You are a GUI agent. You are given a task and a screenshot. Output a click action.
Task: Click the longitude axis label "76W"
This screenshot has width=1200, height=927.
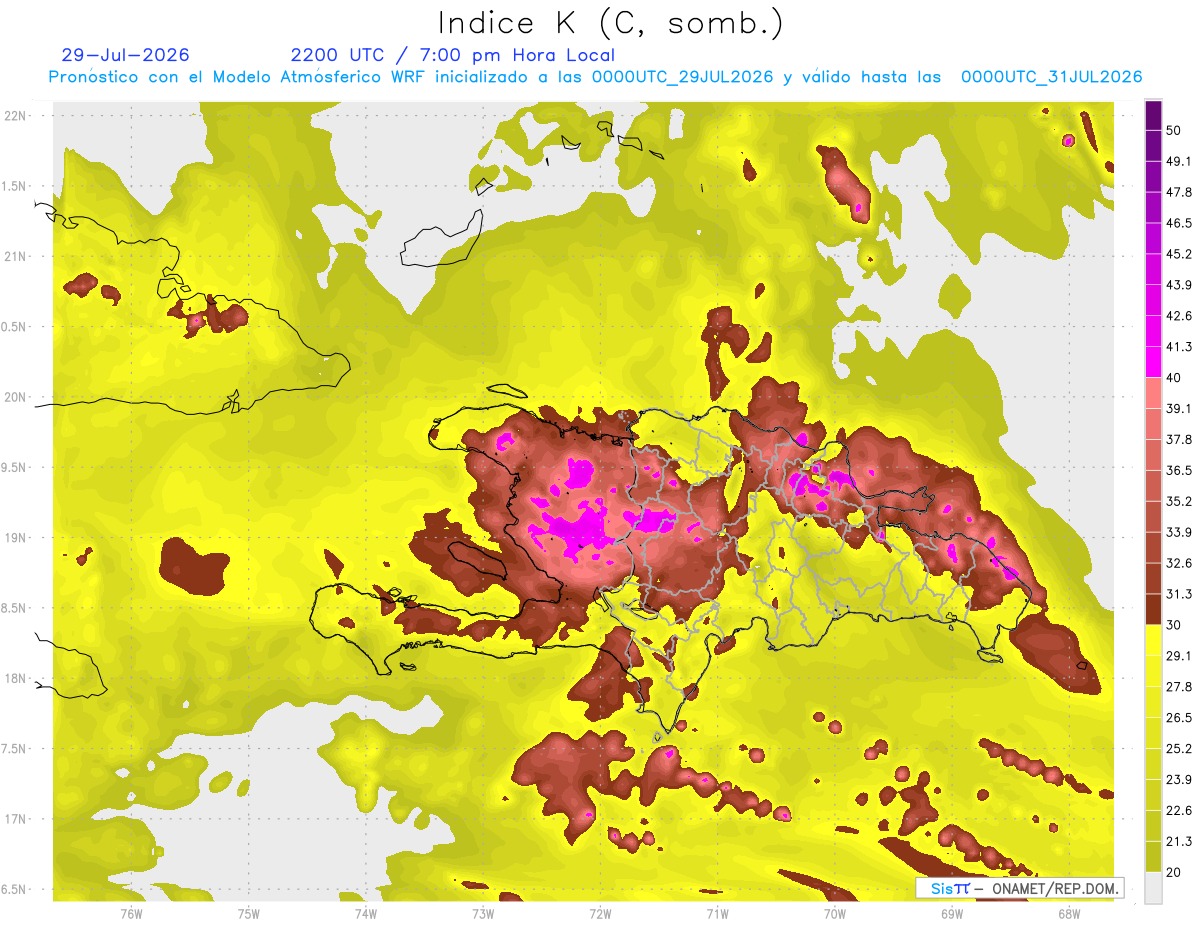coord(131,913)
